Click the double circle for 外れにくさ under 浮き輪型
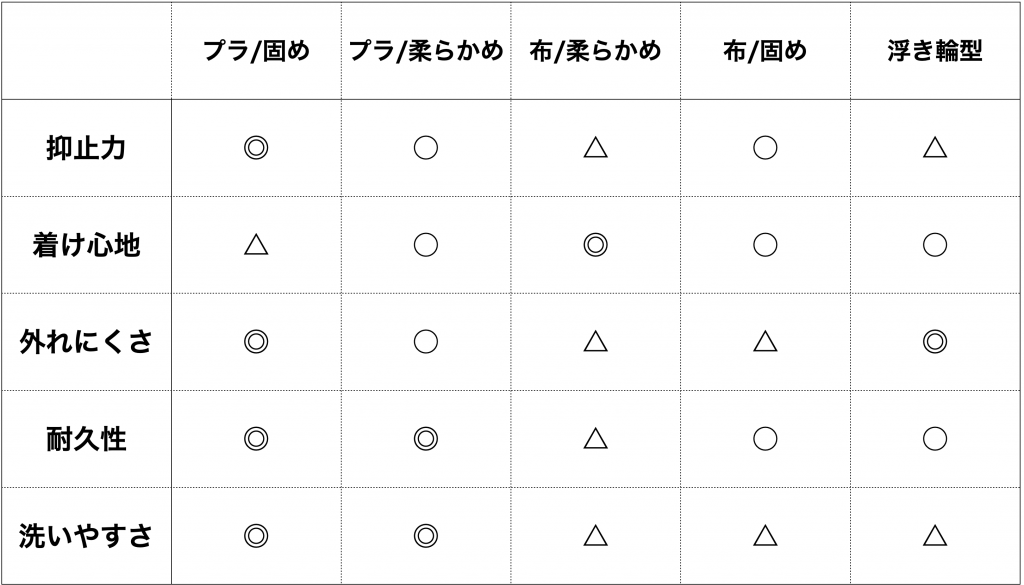Screen dimensions: 1024x585 click(x=935, y=341)
